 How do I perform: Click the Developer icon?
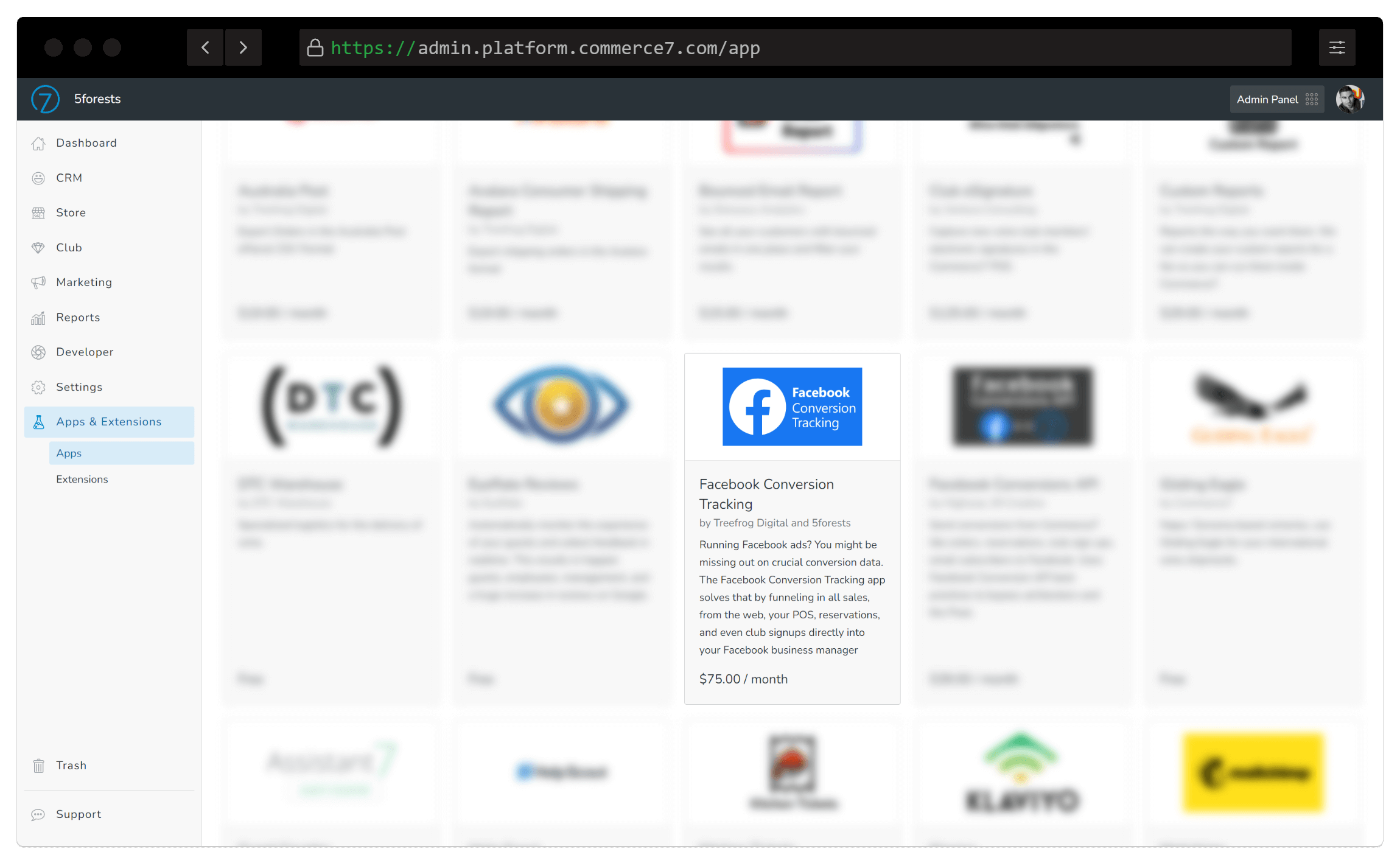pos(38,351)
